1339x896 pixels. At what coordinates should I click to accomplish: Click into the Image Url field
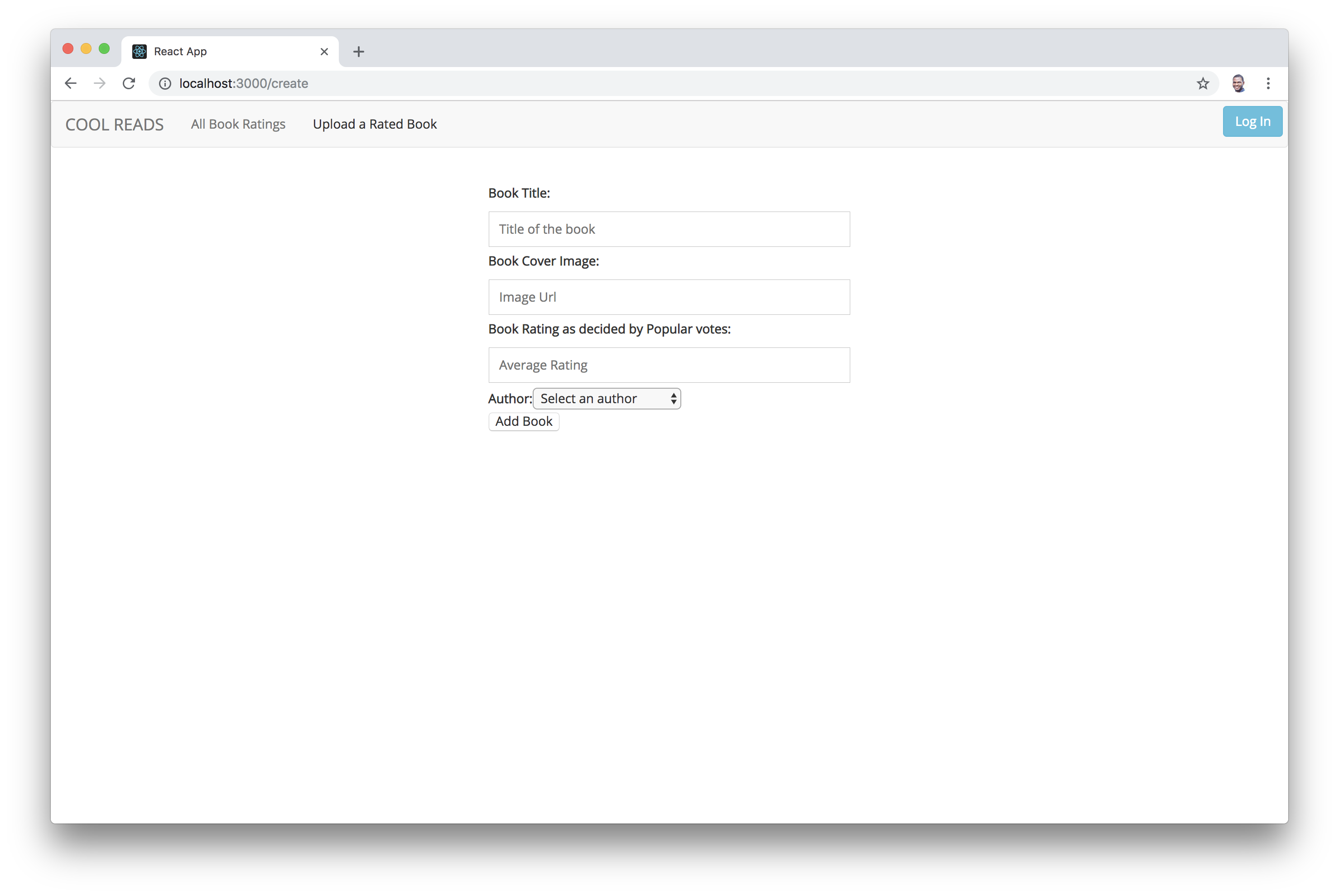pyautogui.click(x=669, y=297)
